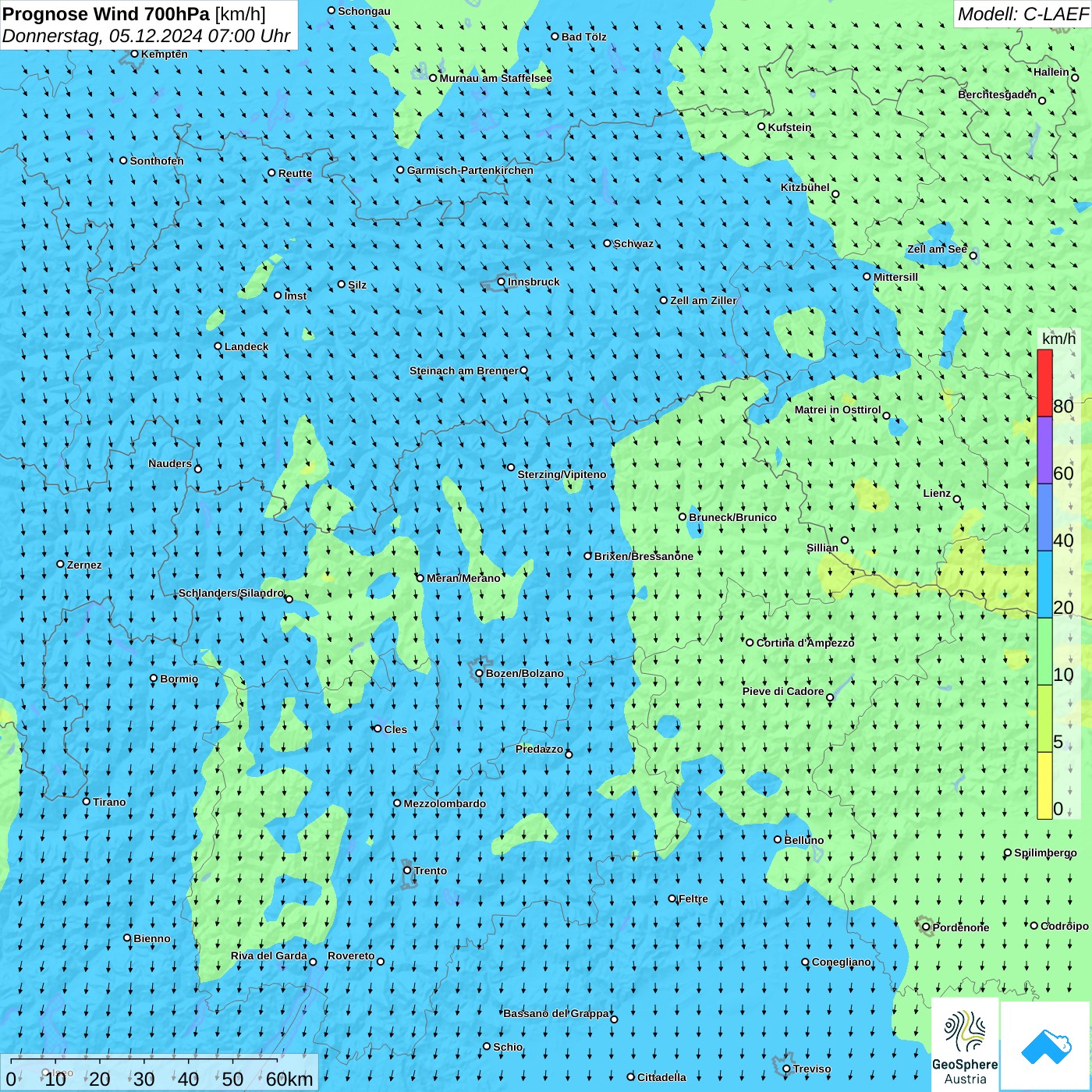1092x1092 pixels.
Task: Click the yellow 0–5 km/h legend color
Action: pyautogui.click(x=1044, y=785)
